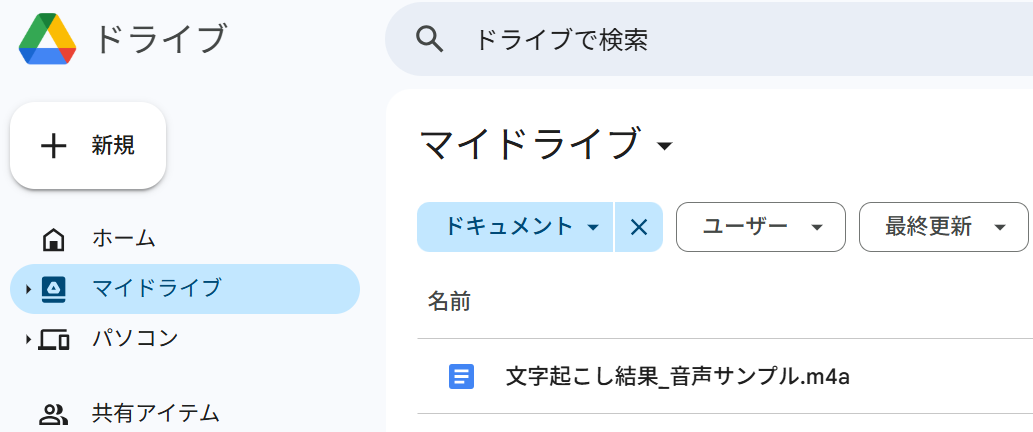The height and width of the screenshot is (432, 1033).
Task: Expand the マイドライブ tree arrow in sidebar
Action: coord(29,290)
